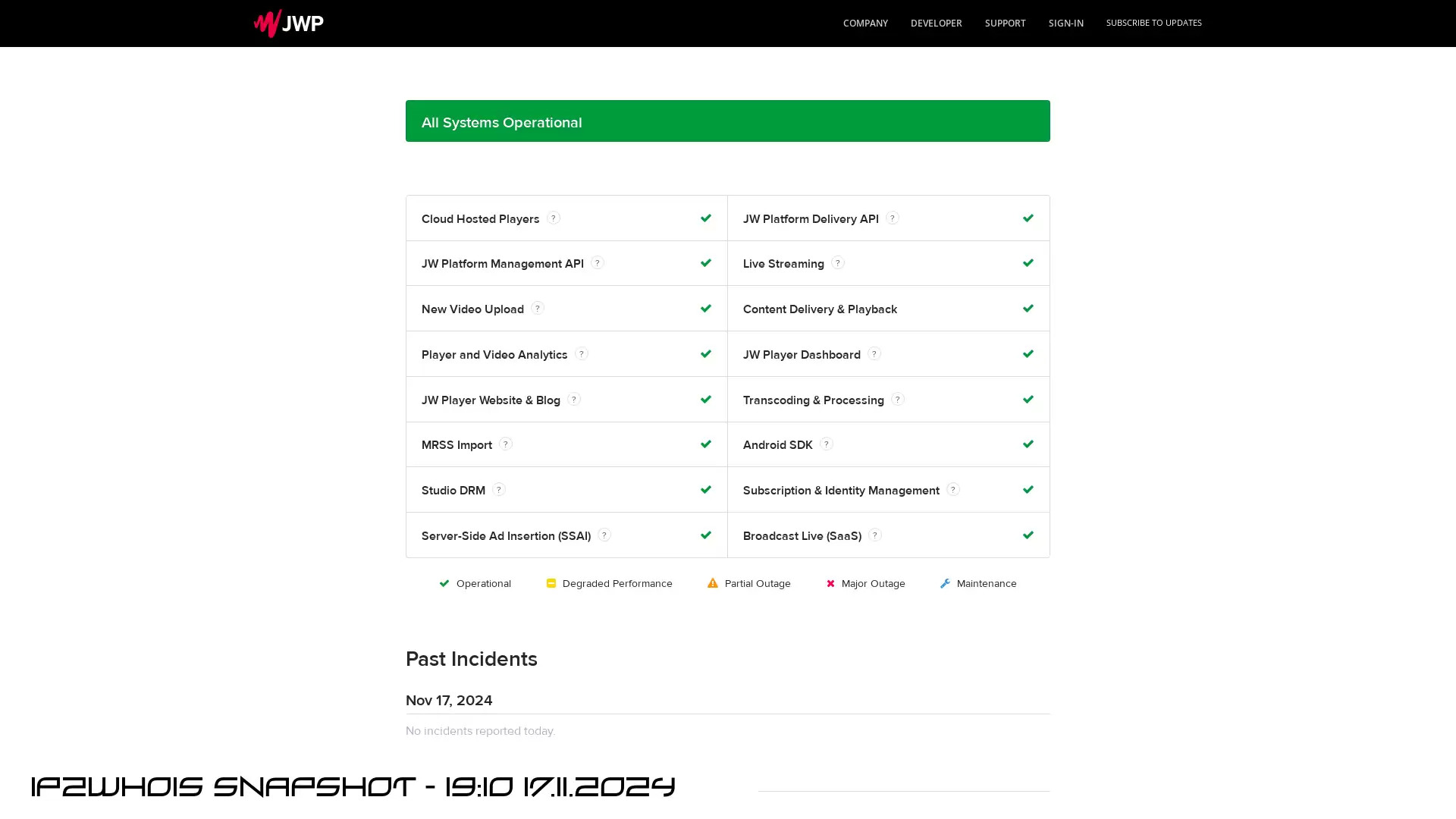Select the JW Platform Management API label
Viewport: 1456px width, 819px height.
(503, 264)
